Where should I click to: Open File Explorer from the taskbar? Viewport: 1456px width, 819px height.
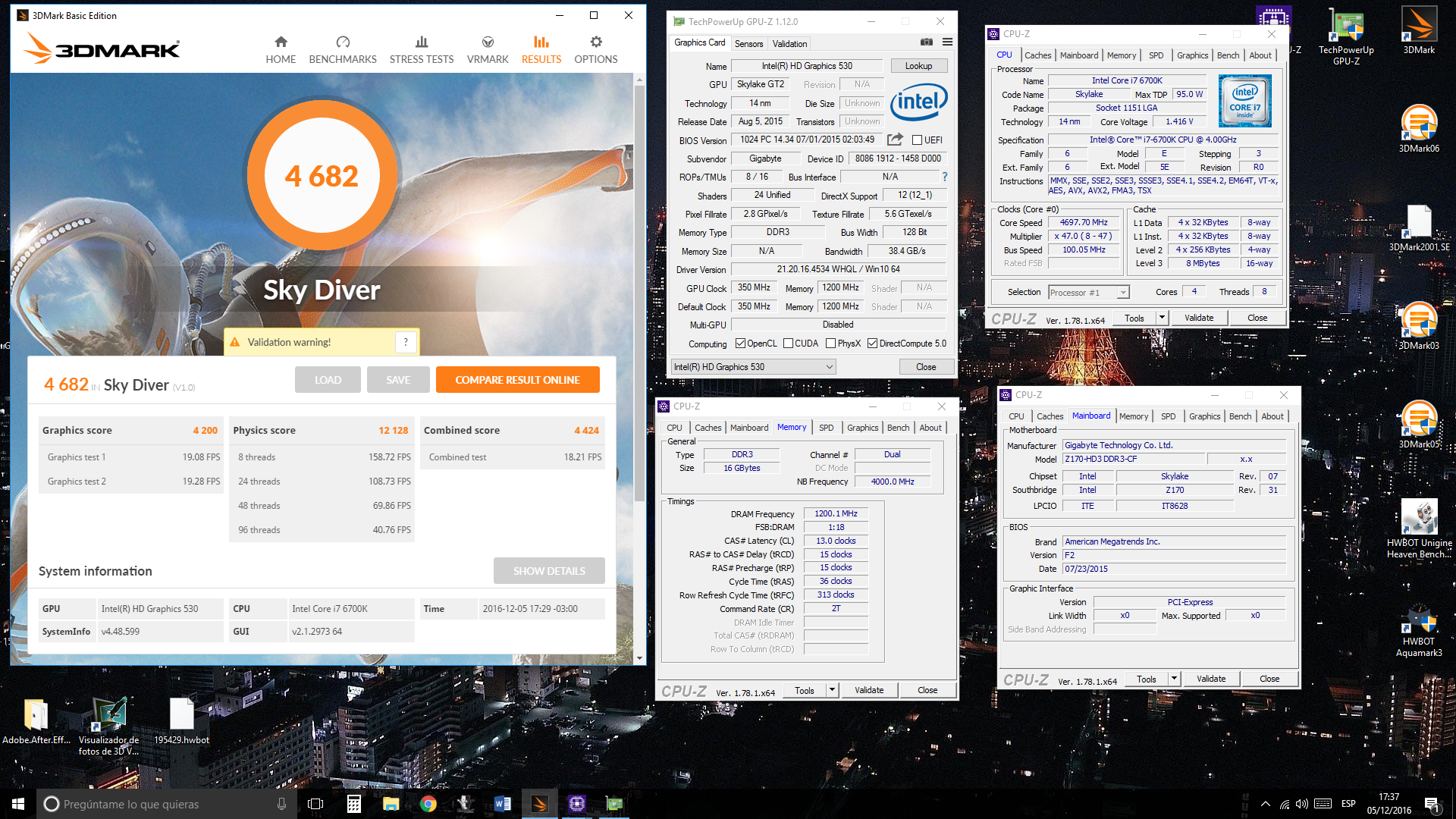click(x=391, y=804)
